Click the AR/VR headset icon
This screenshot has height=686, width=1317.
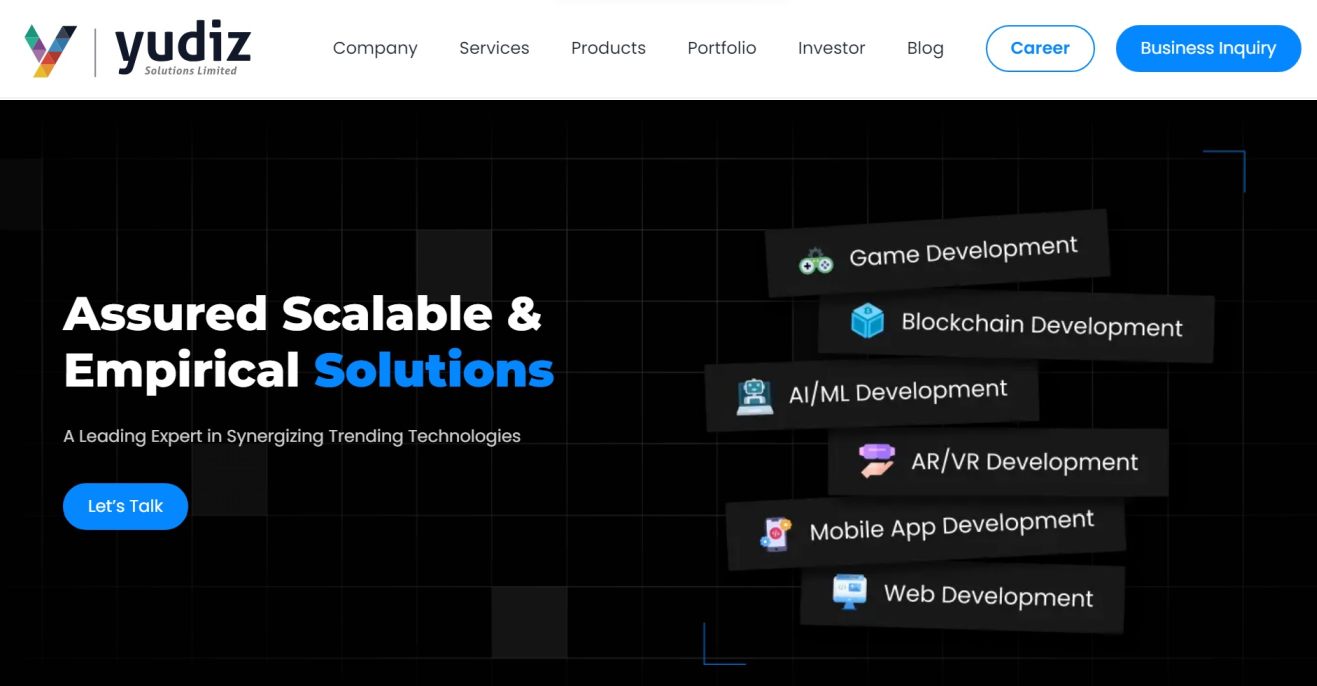tap(877, 460)
